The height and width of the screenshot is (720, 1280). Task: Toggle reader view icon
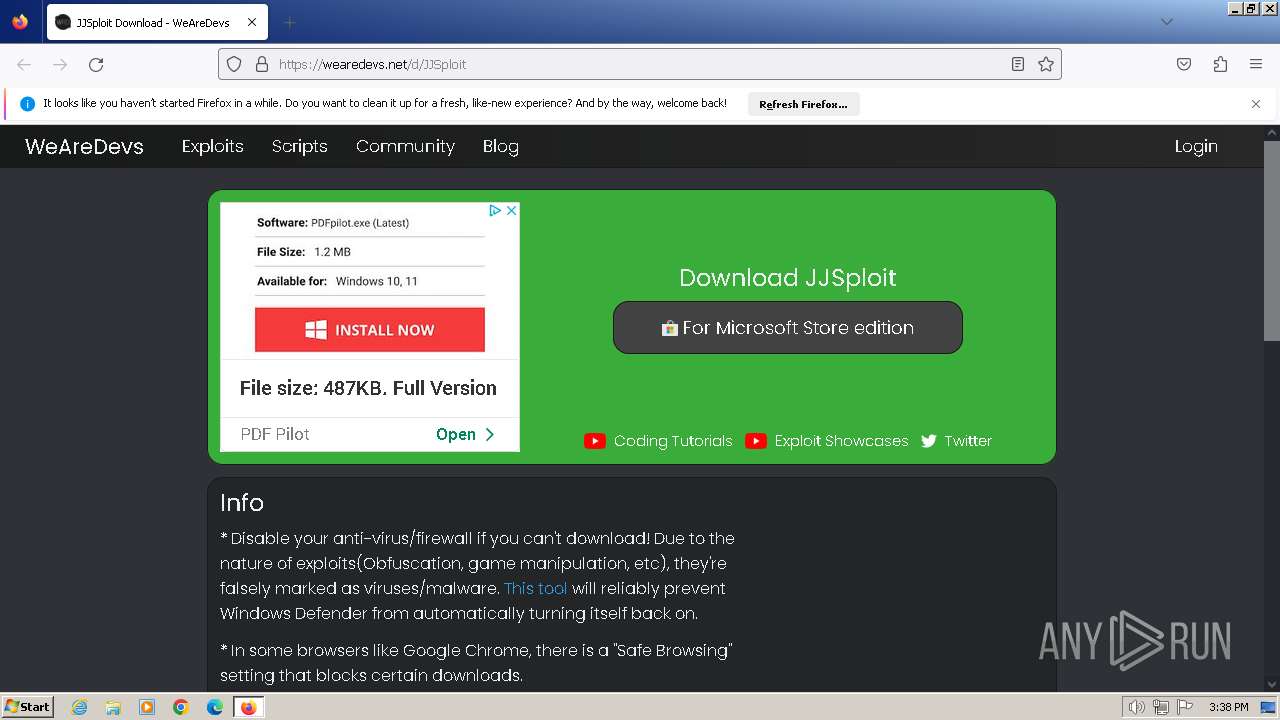[1018, 64]
